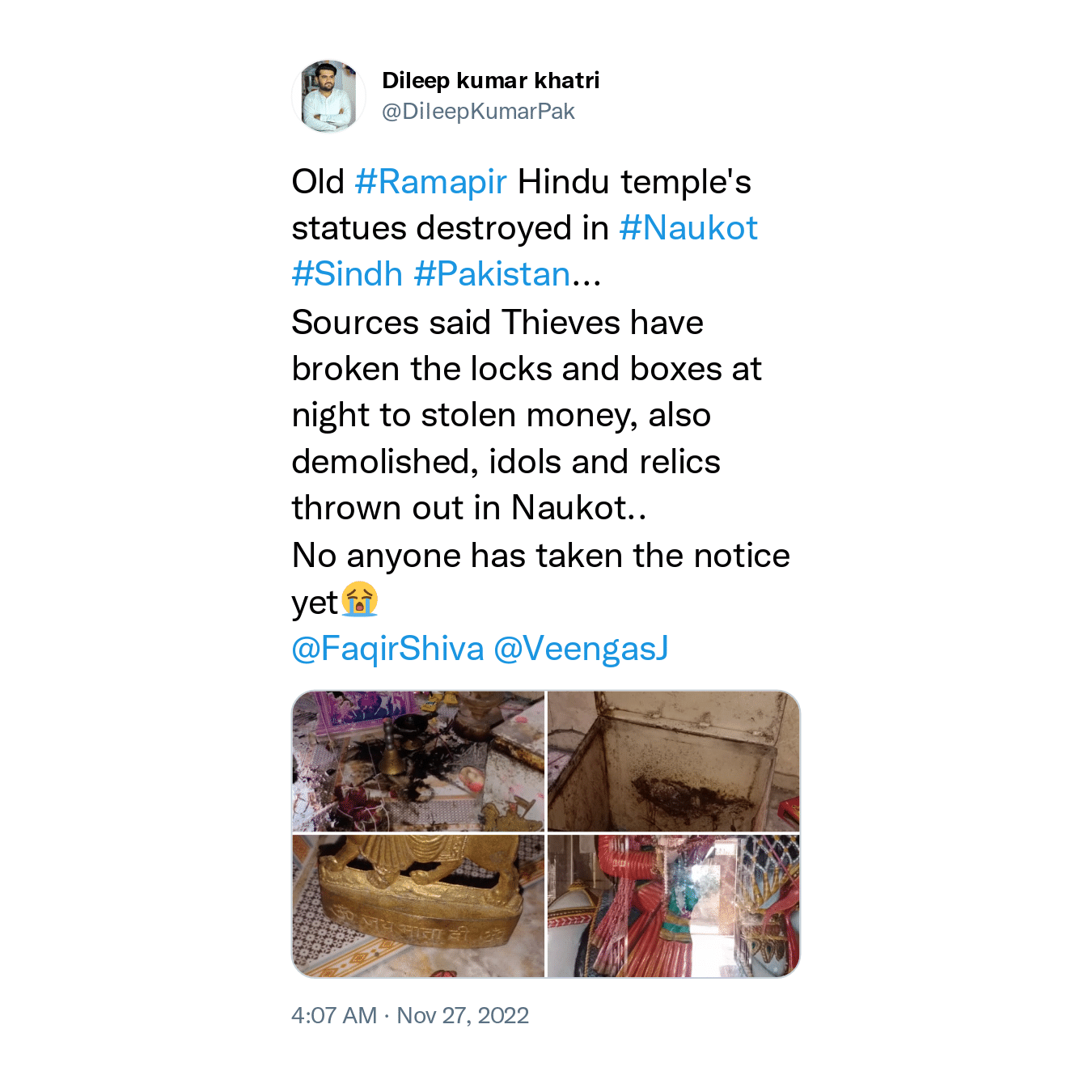The width and height of the screenshot is (1092, 1092).
Task: View the scattered temple items photo
Action: (x=418, y=761)
